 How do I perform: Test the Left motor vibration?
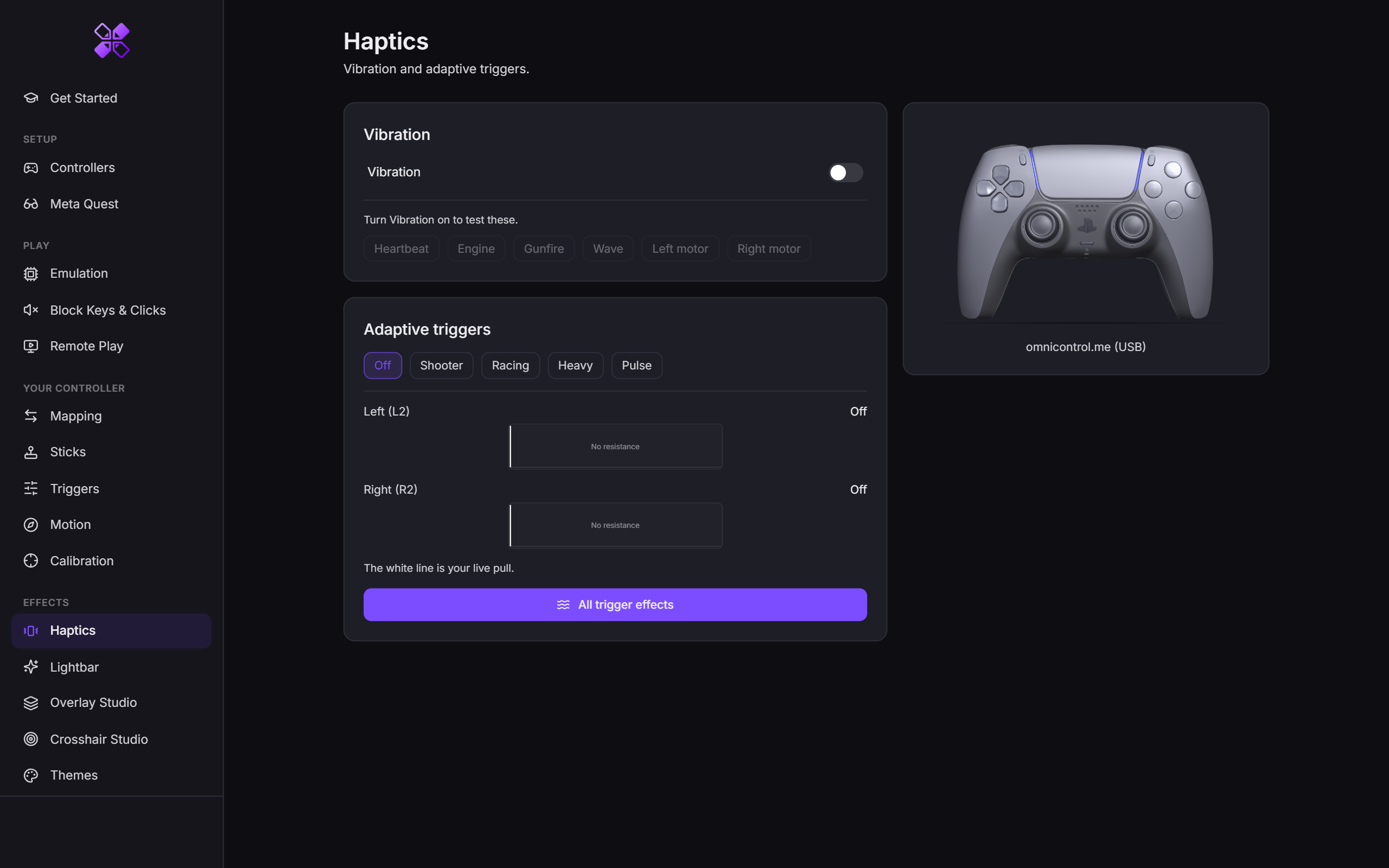click(680, 248)
